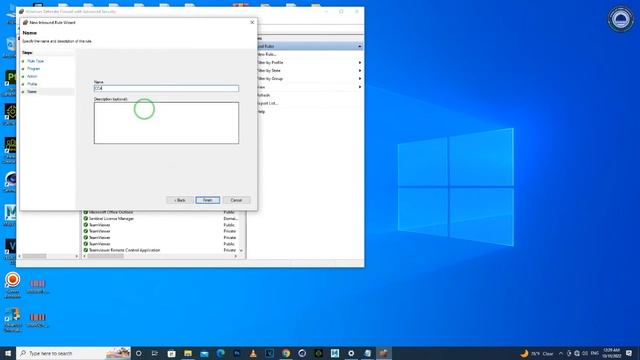Select the Name step in Steps list
The image size is (640, 360).
(32, 92)
